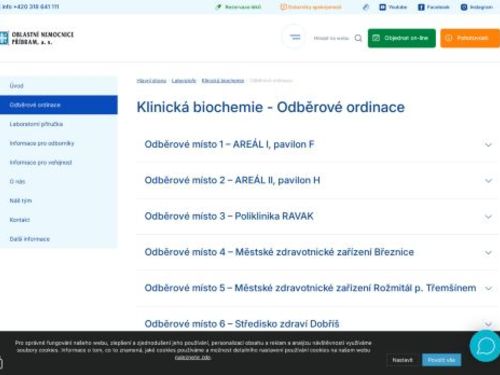
Task: Open the hamburger menu icon
Action: click(294, 37)
